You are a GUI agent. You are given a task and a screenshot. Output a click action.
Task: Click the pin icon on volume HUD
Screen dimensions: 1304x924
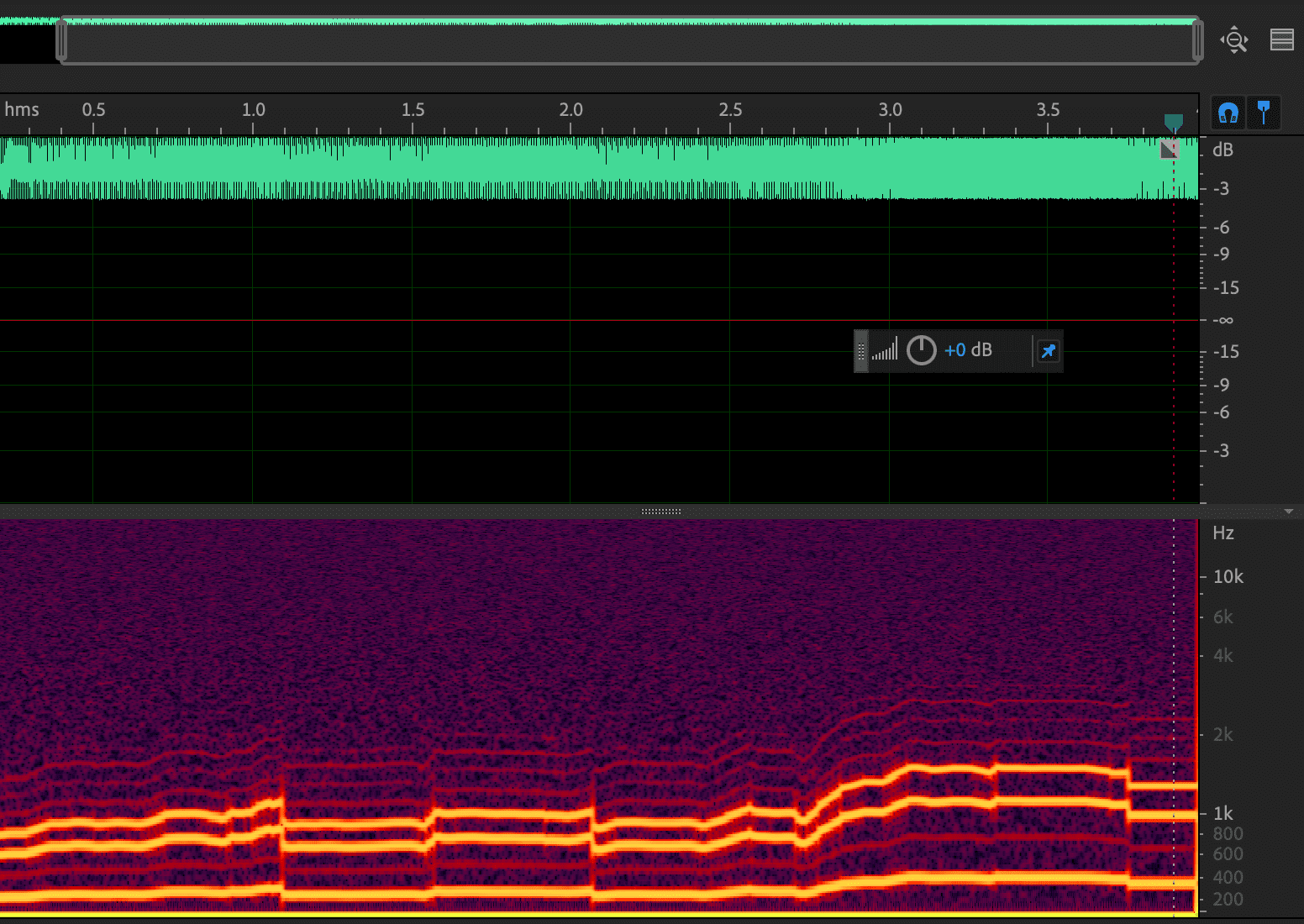1048,351
